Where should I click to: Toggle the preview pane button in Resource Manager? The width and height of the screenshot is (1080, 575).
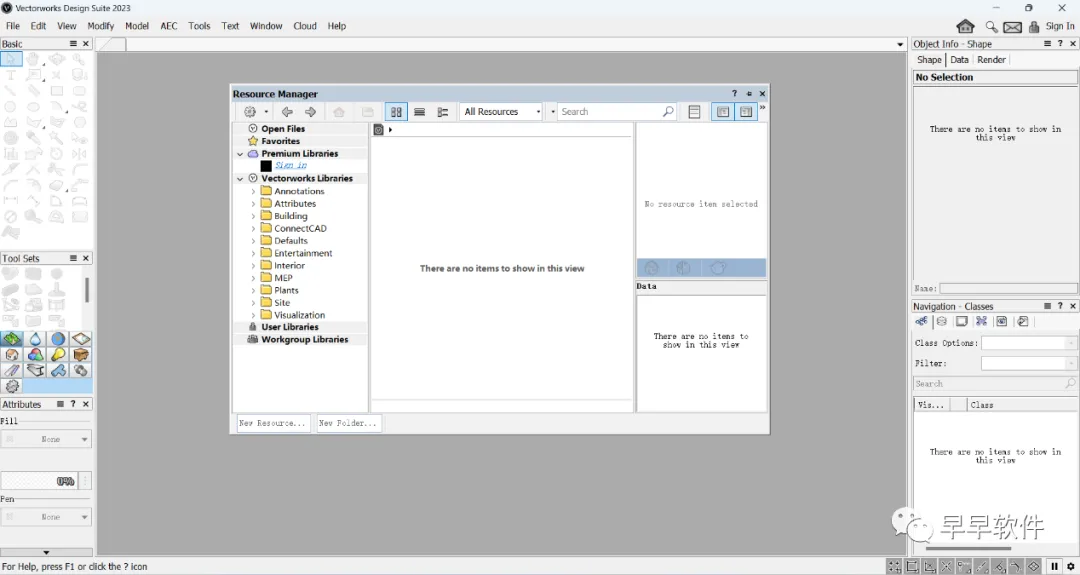pos(745,112)
